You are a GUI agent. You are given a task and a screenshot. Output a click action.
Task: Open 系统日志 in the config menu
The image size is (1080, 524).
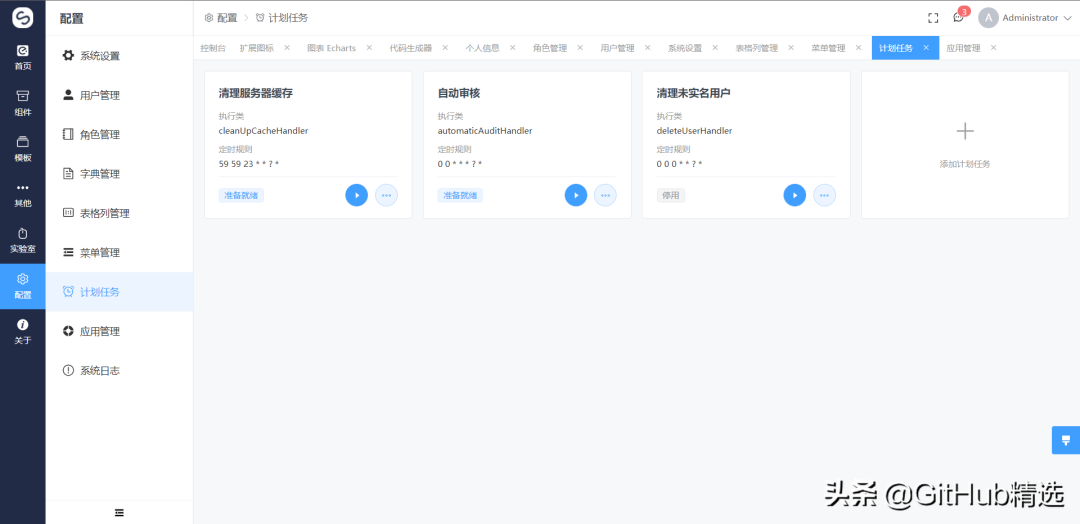pos(119,370)
